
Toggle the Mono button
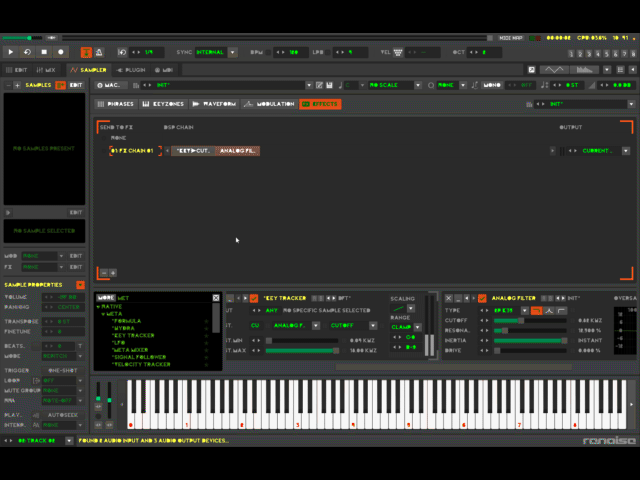pyautogui.click(x=492, y=85)
